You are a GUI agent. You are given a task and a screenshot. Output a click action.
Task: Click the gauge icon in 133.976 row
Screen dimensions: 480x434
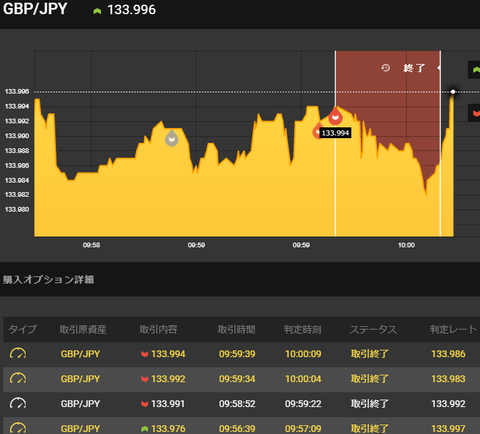[18, 428]
